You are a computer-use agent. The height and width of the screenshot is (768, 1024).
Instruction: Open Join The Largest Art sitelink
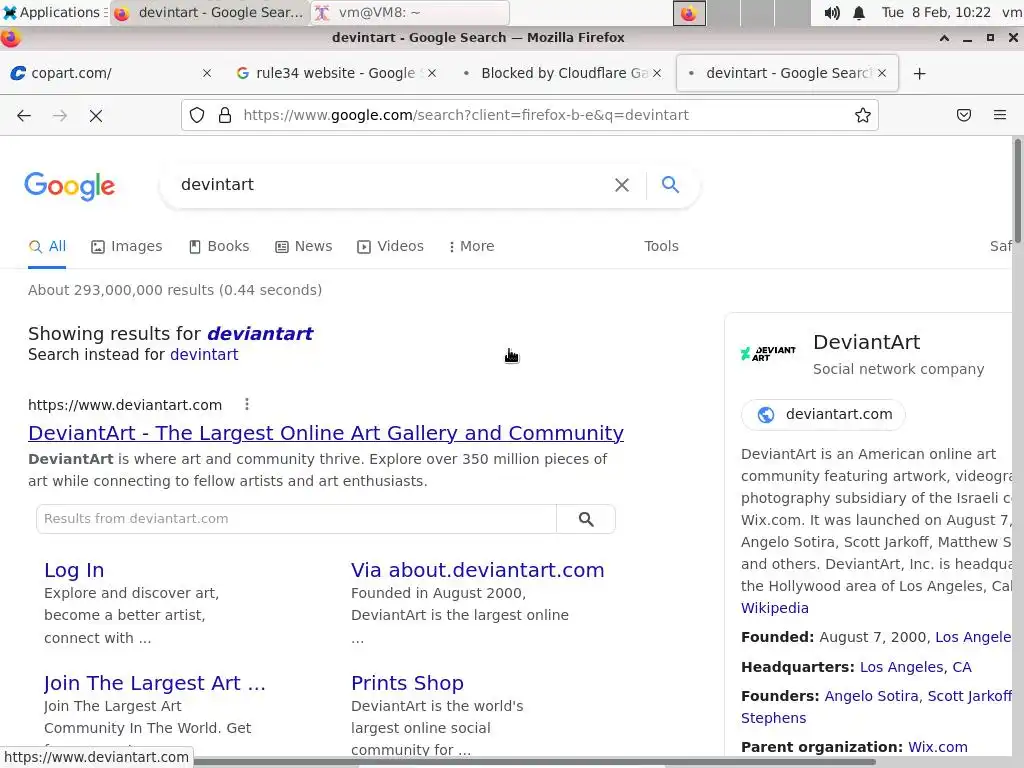pyautogui.click(x=155, y=683)
